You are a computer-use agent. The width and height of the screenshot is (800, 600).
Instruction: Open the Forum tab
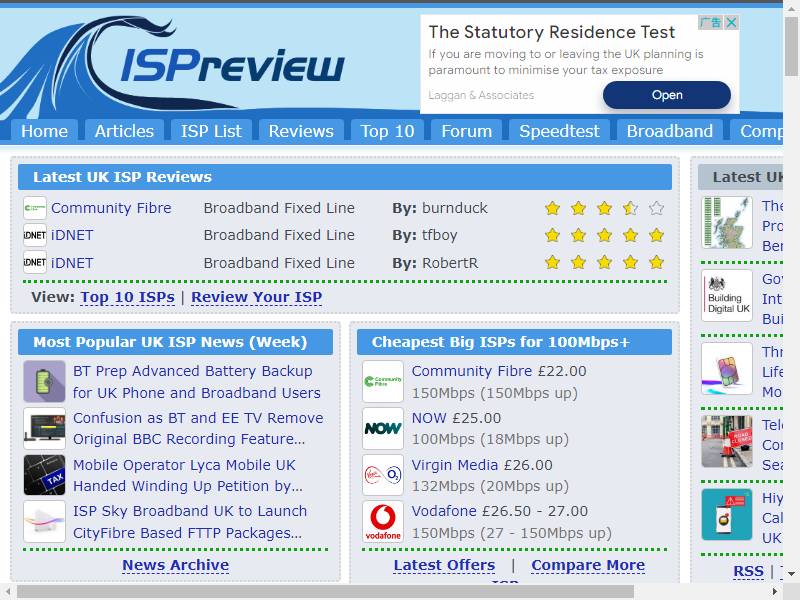click(467, 131)
